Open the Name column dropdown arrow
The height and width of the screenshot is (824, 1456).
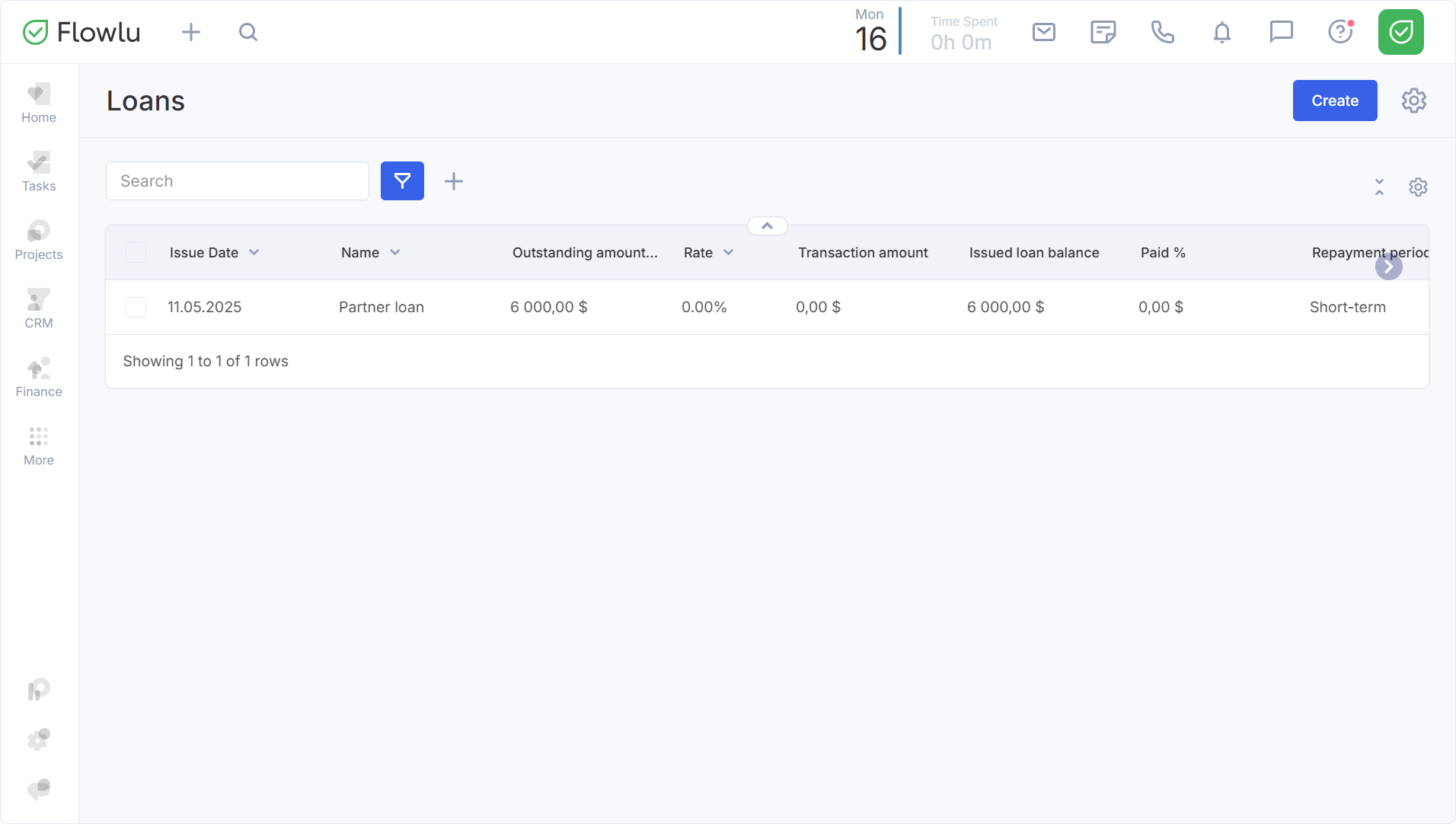[x=395, y=253]
